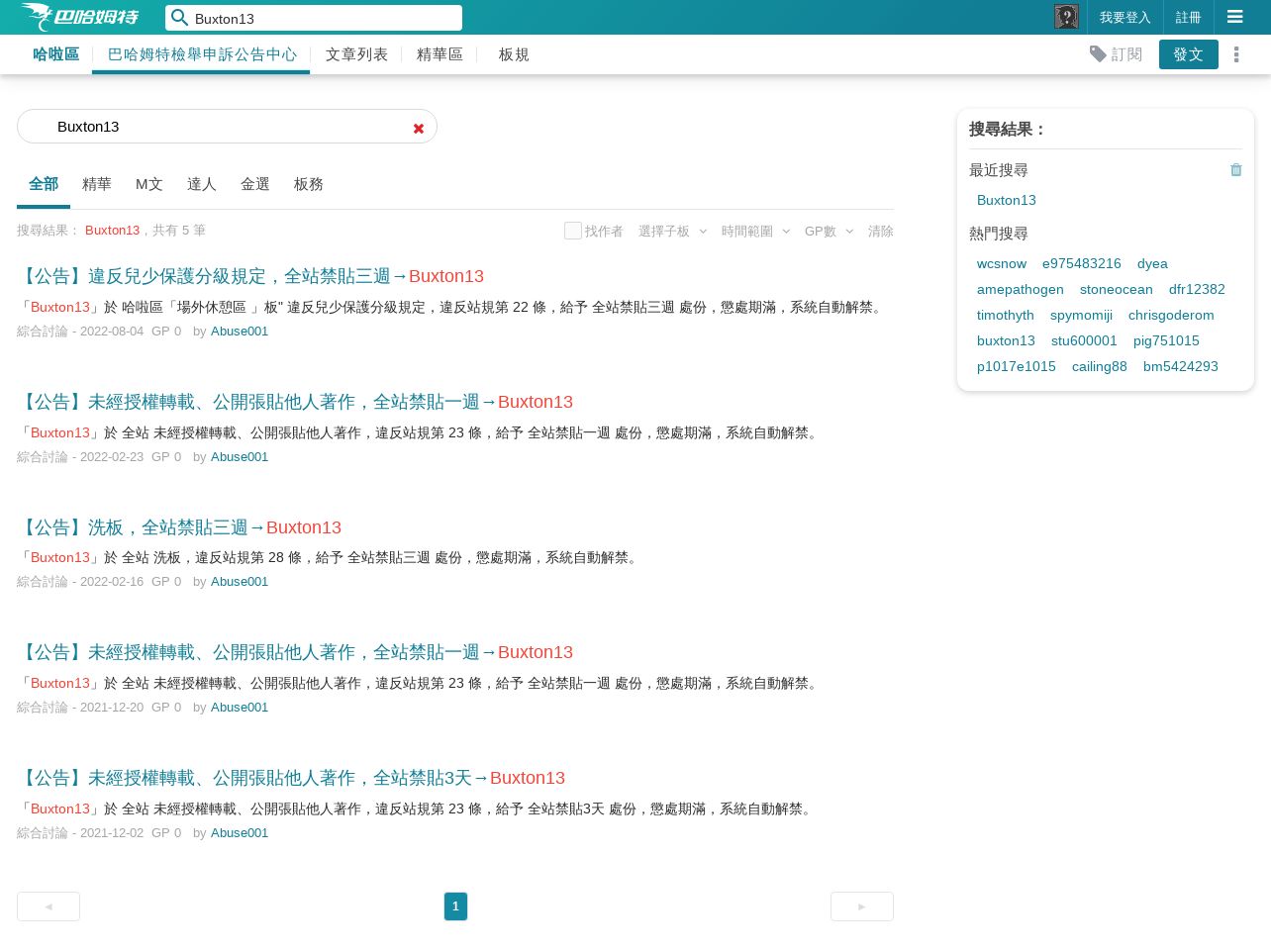Open 2022-02-23 announcement 未經授權轉載 全站禁貼一週

[x=295, y=402]
